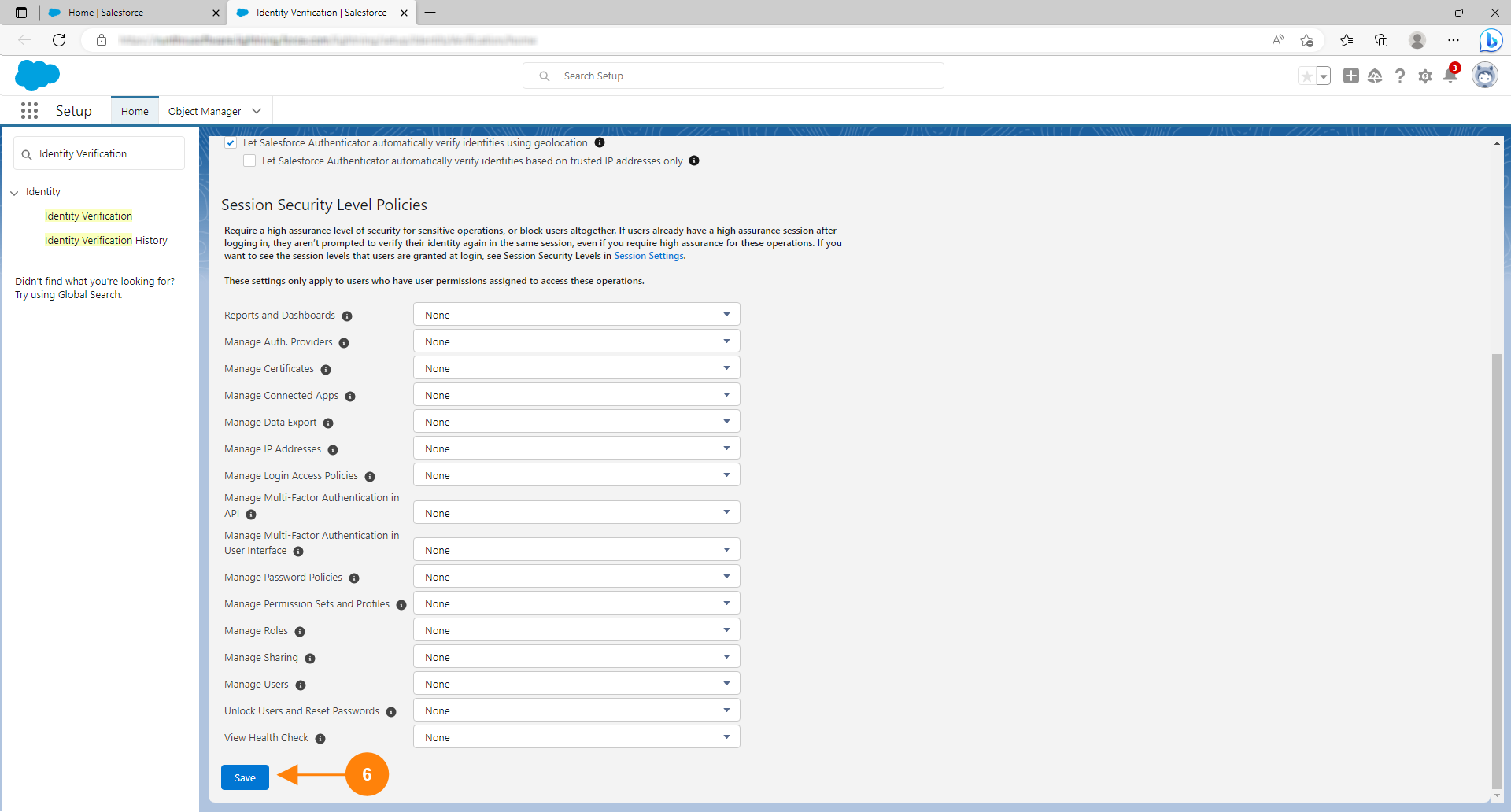Click the Save button
Image resolution: width=1511 pixels, height=812 pixels.
point(245,777)
